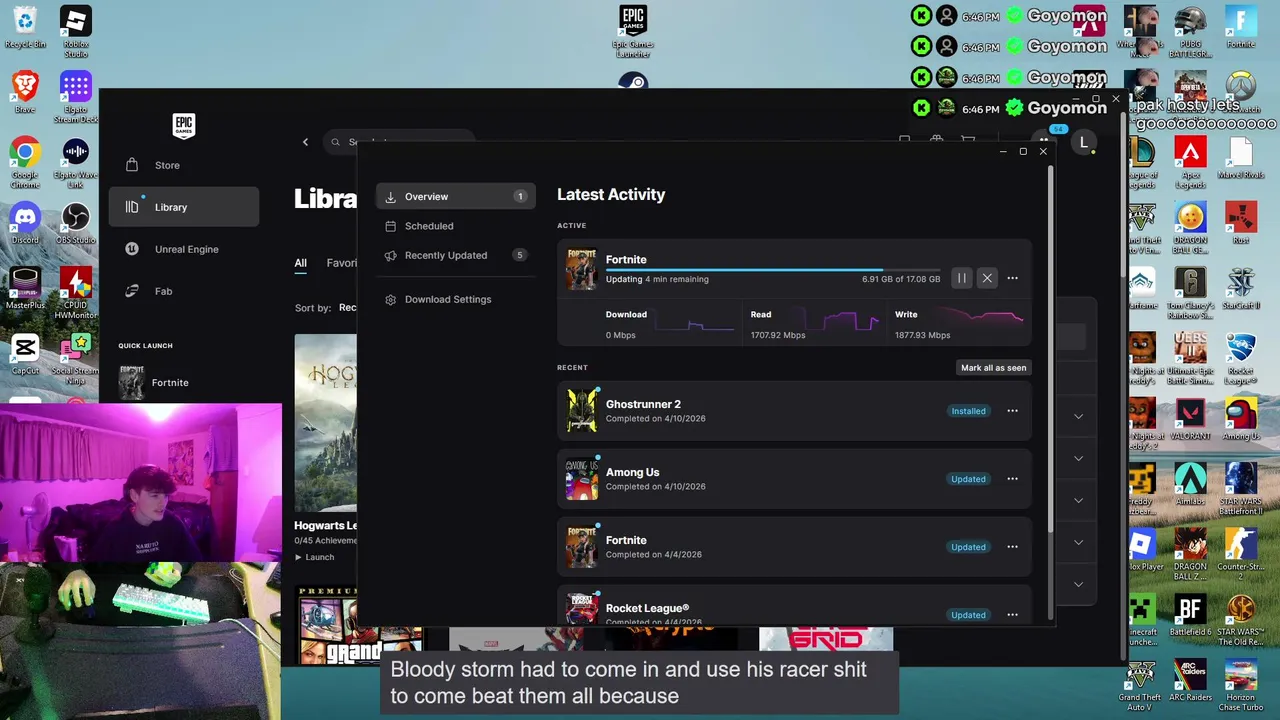
Task: Open Roblox Studio desktop shortcut
Action: tap(75, 31)
